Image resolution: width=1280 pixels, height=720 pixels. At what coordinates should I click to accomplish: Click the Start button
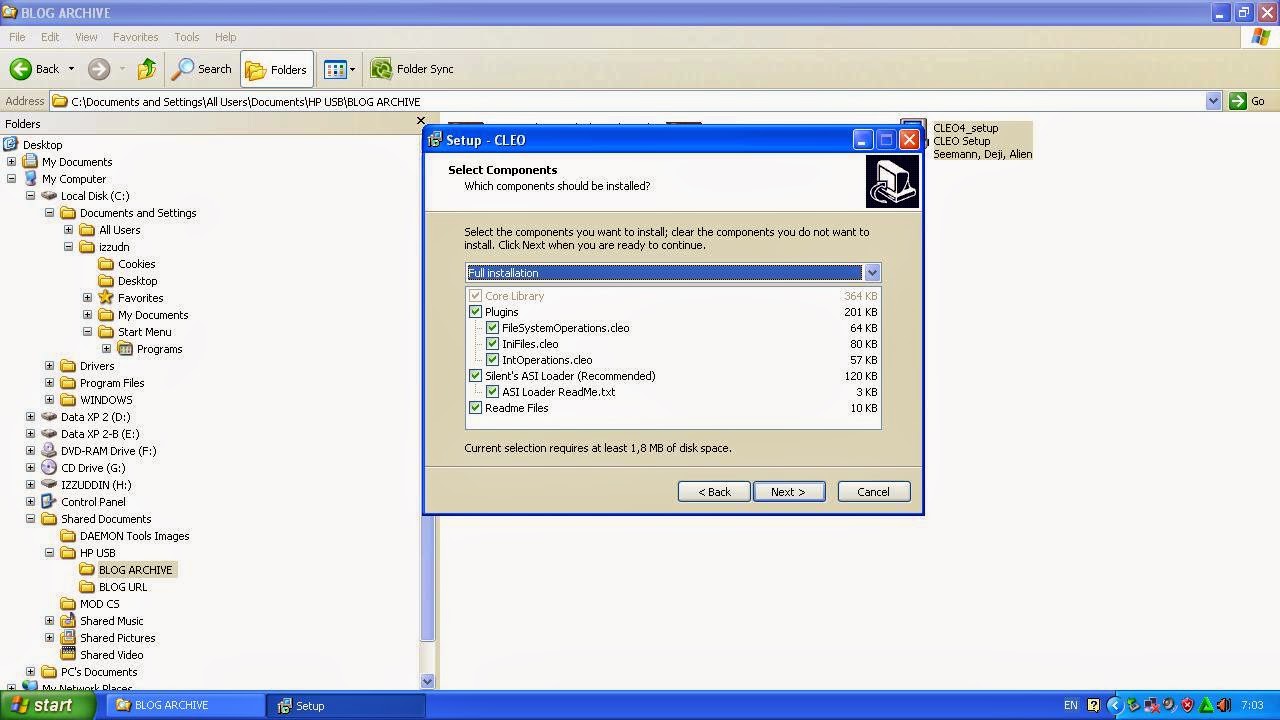point(47,705)
